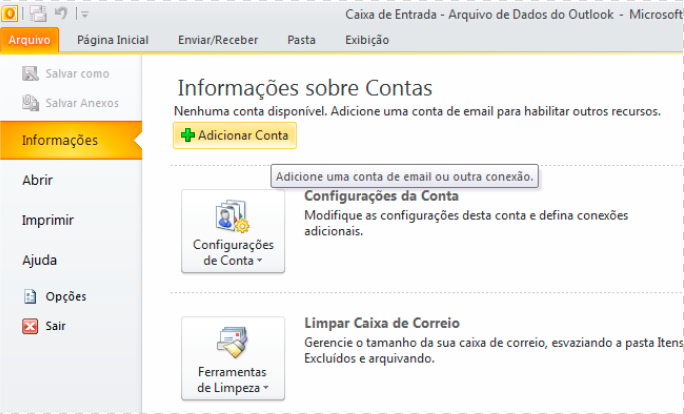The image size is (684, 414).
Task: Choose Imprimir from the backstage menu
Action: coord(48,221)
